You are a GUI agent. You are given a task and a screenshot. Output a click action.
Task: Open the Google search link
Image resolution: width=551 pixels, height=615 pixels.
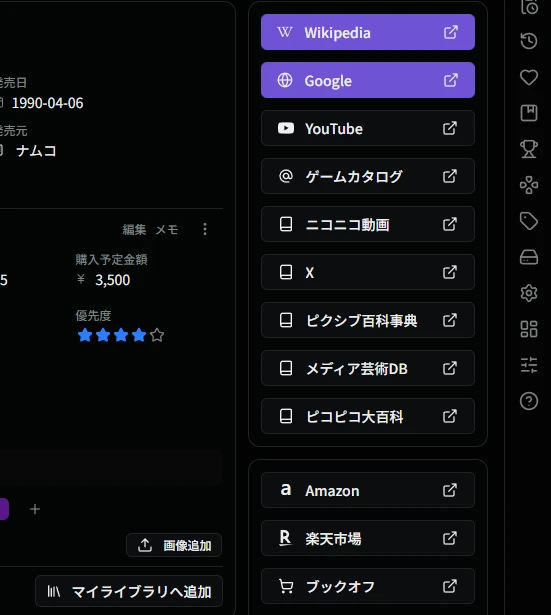(x=368, y=80)
